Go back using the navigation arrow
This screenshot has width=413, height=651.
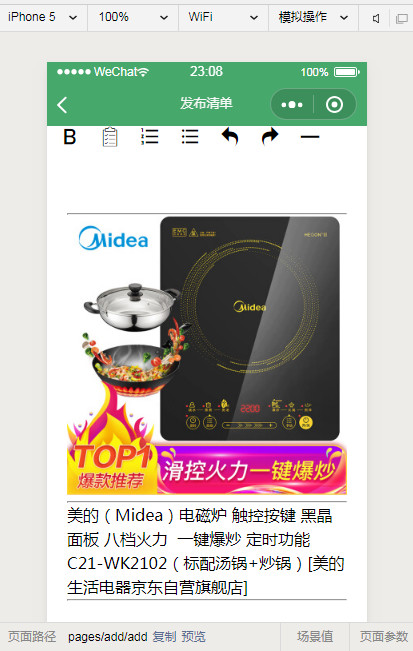click(62, 105)
